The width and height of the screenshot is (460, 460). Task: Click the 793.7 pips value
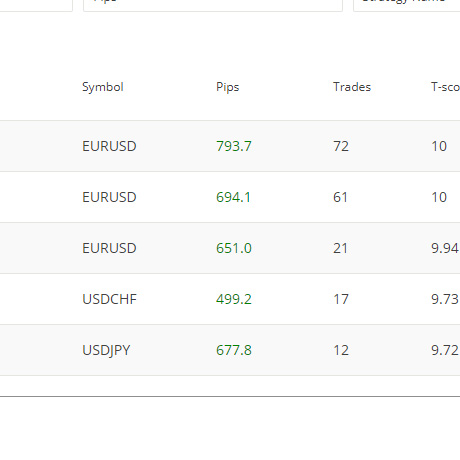[234, 146]
